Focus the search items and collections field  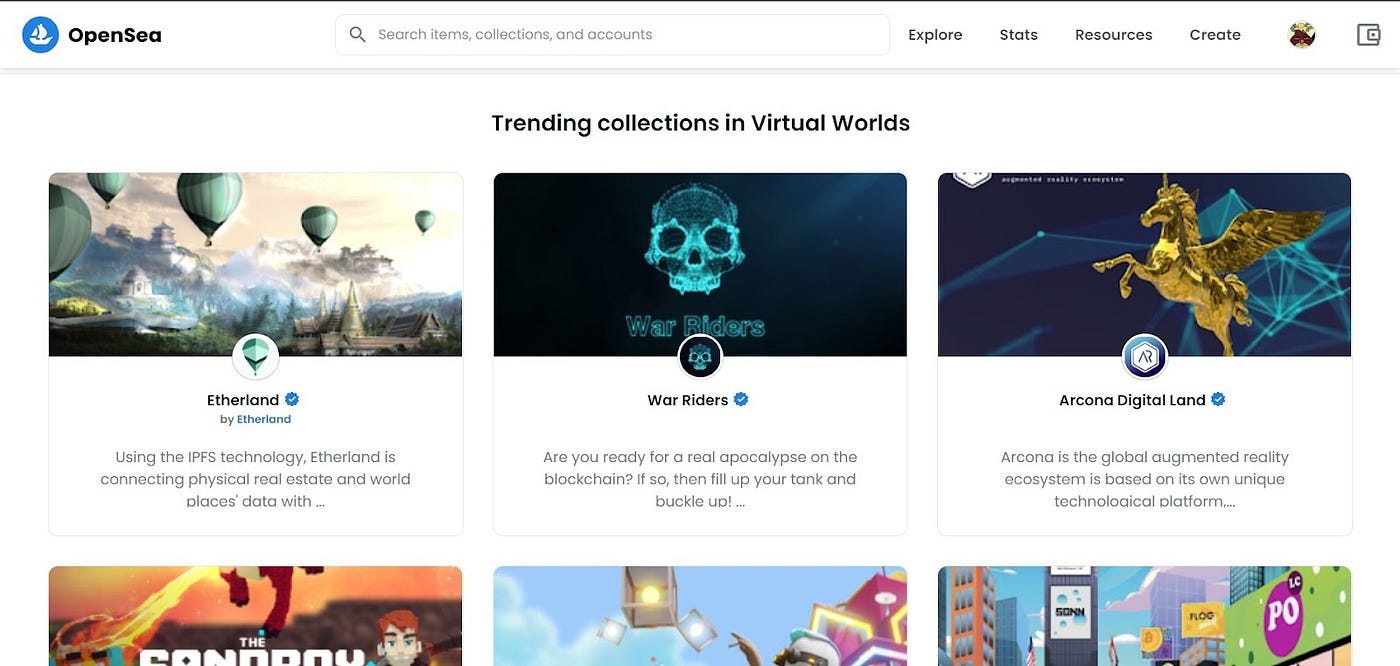point(612,34)
